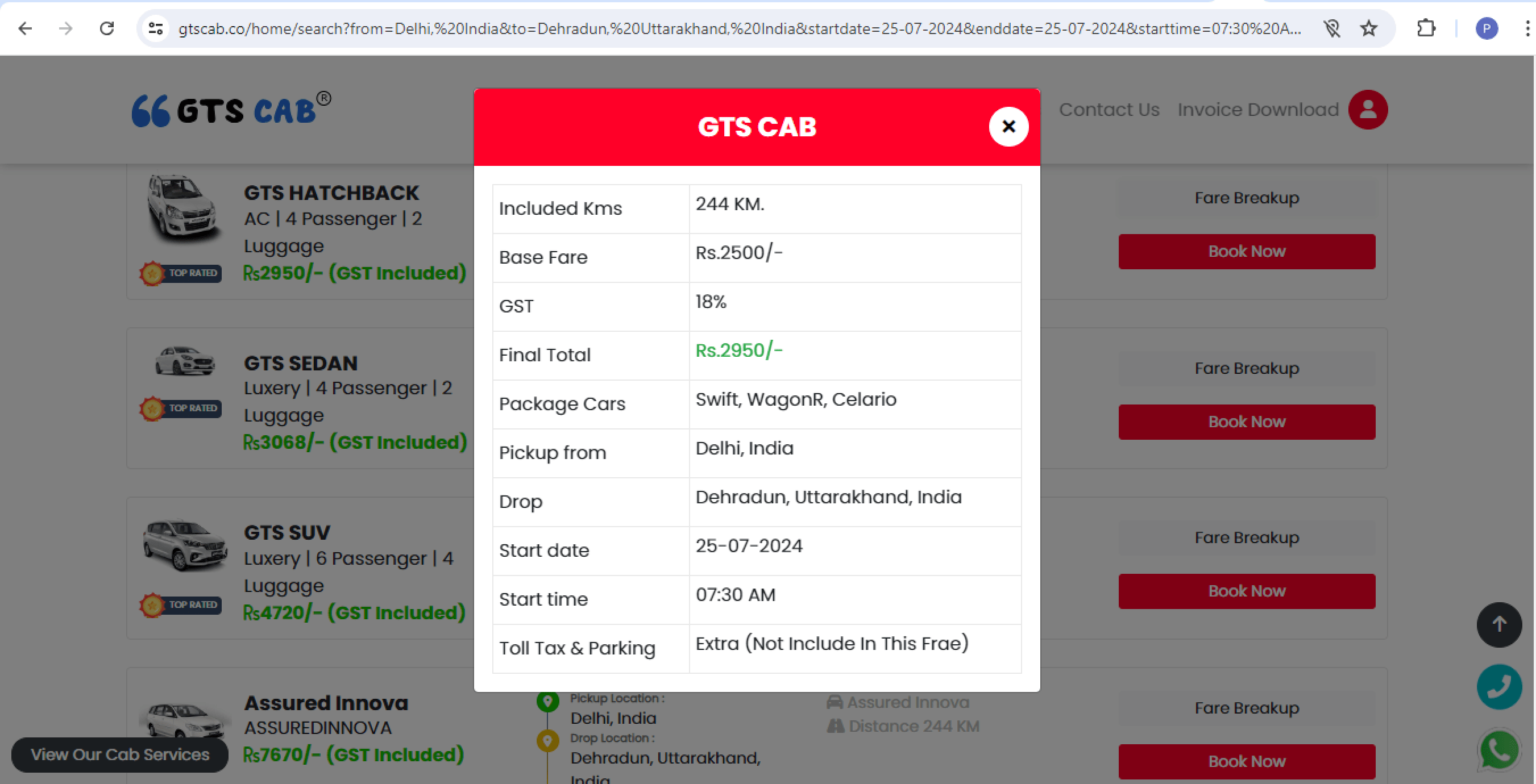Click the GTS CAB popup title
The image size is (1536, 784).
point(757,127)
